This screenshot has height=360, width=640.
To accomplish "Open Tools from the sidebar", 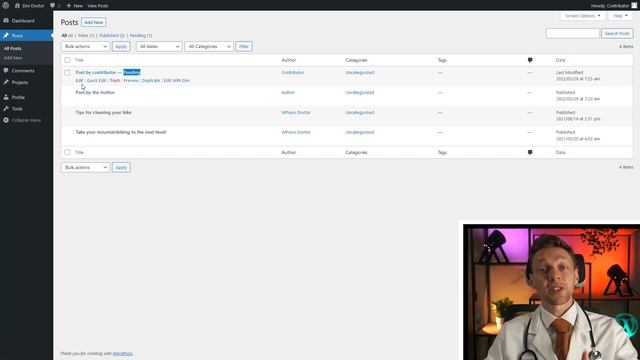I will click(x=17, y=109).
